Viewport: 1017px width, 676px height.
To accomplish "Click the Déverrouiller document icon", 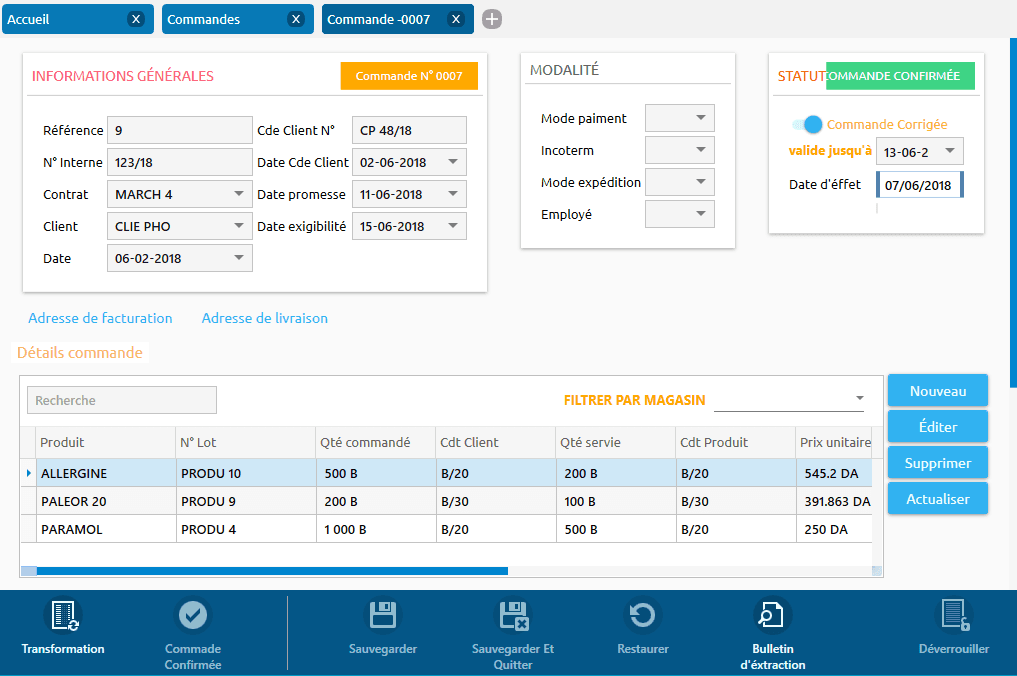I will click(x=953, y=615).
